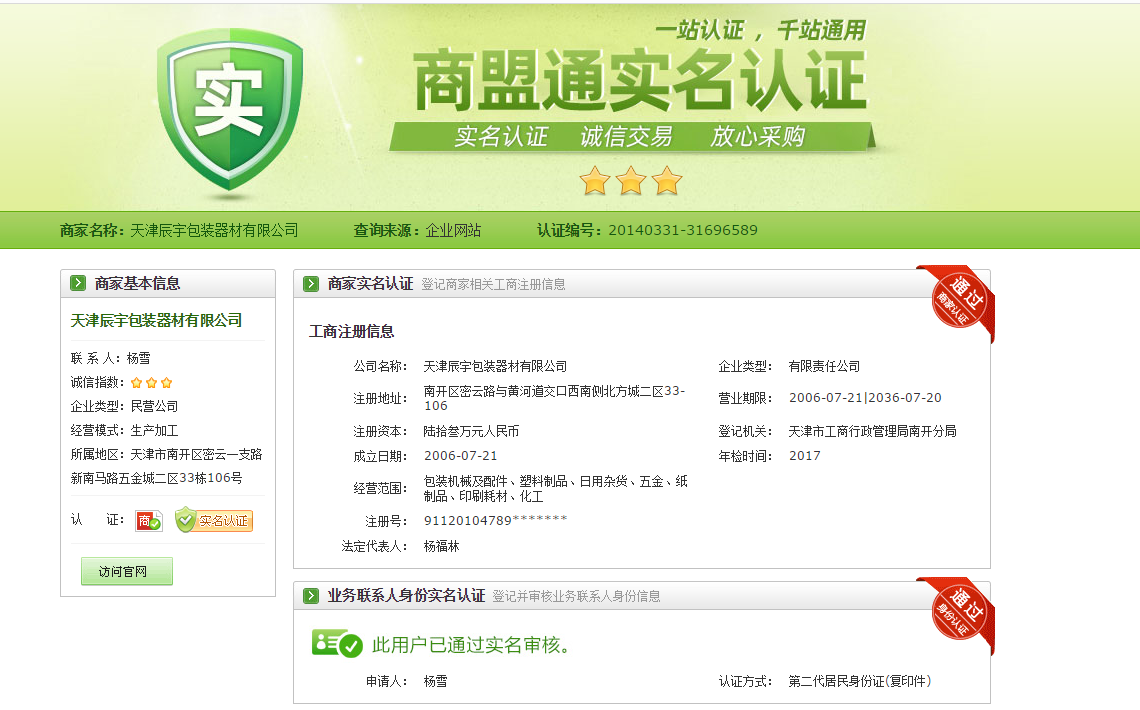Click the orange 实名认证 badge
This screenshot has height=710, width=1140.
coord(214,521)
